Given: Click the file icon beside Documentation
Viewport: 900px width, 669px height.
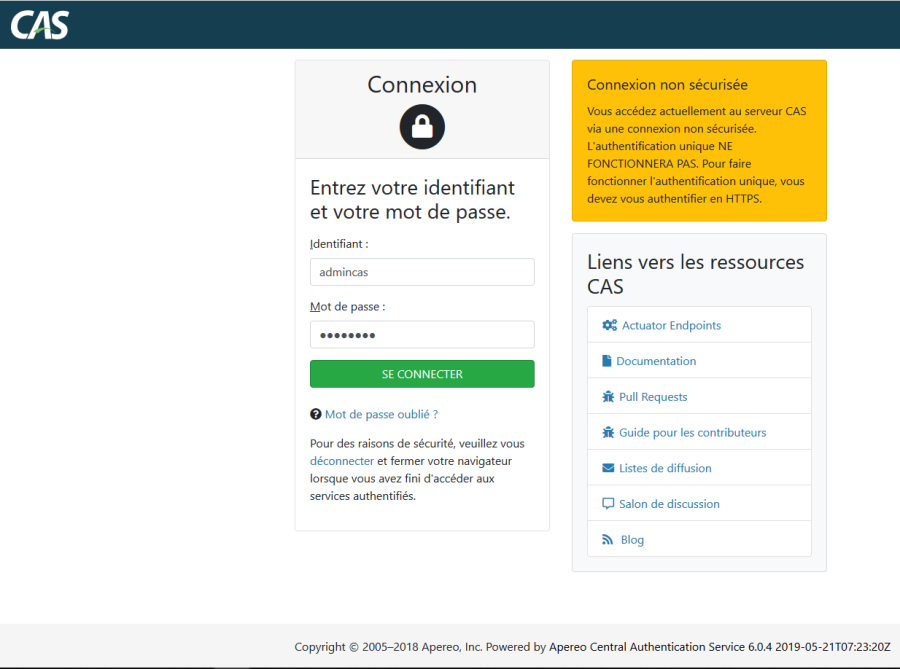Looking at the screenshot, I should pos(607,361).
